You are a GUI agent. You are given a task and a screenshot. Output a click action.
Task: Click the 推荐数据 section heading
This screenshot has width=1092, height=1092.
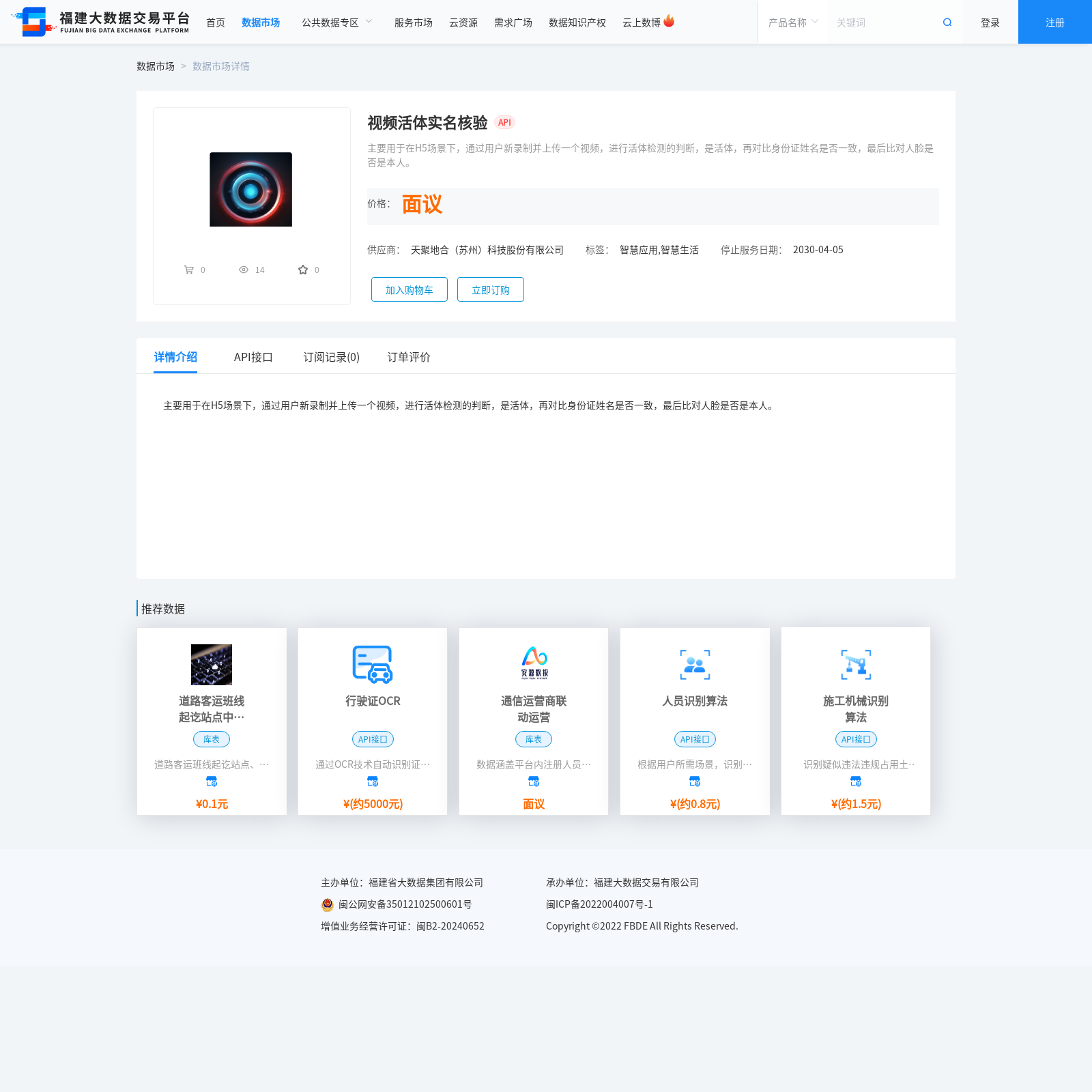point(163,609)
